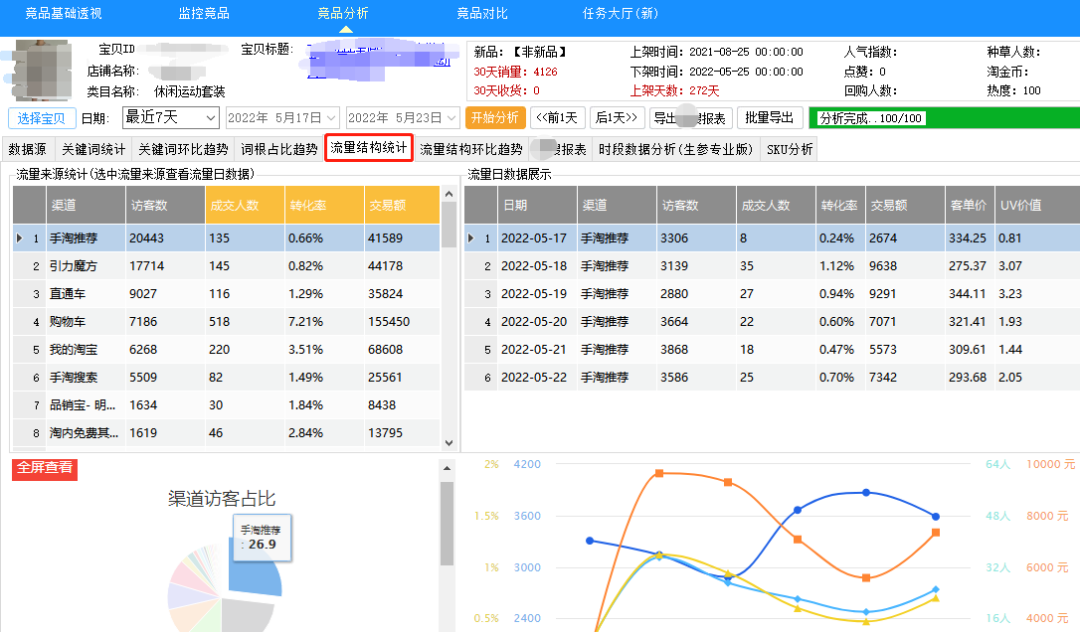Click the red 全屏查看 button

click(x=44, y=469)
